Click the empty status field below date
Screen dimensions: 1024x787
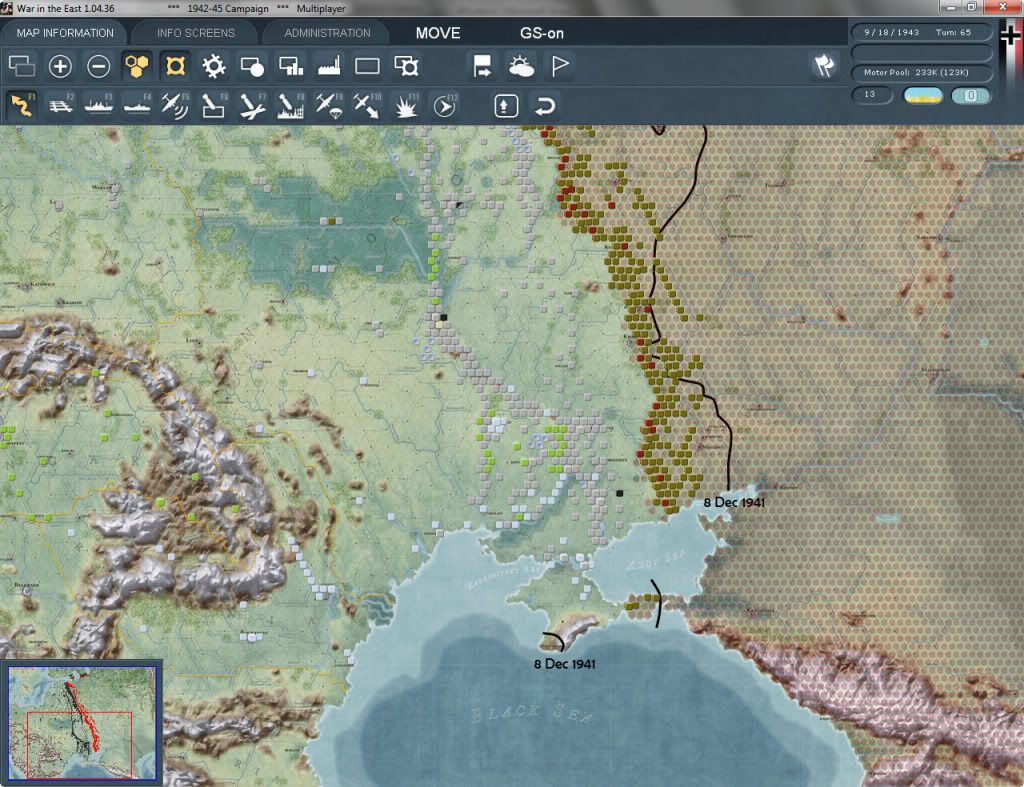[921, 52]
